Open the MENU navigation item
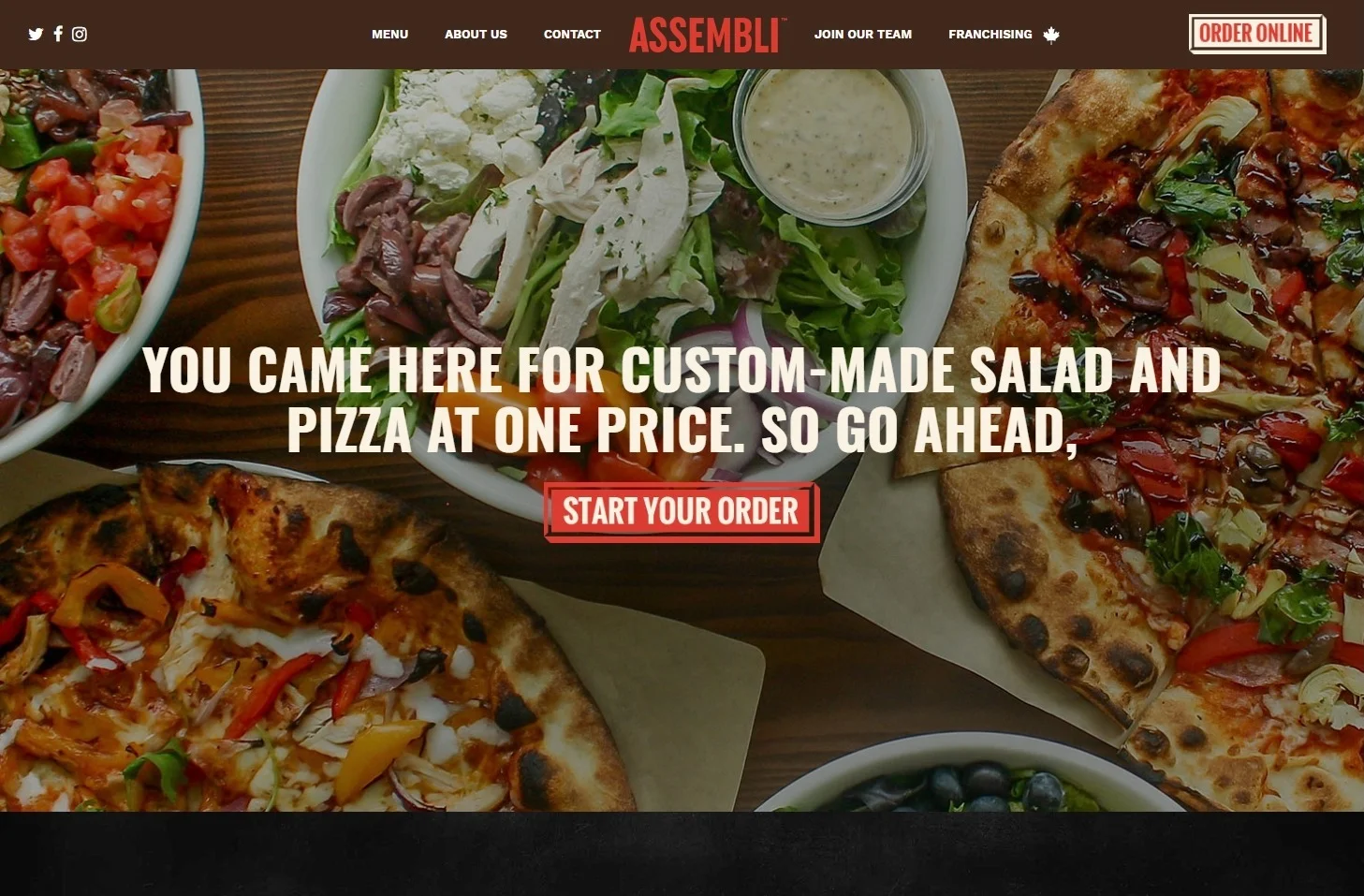 click(x=389, y=35)
